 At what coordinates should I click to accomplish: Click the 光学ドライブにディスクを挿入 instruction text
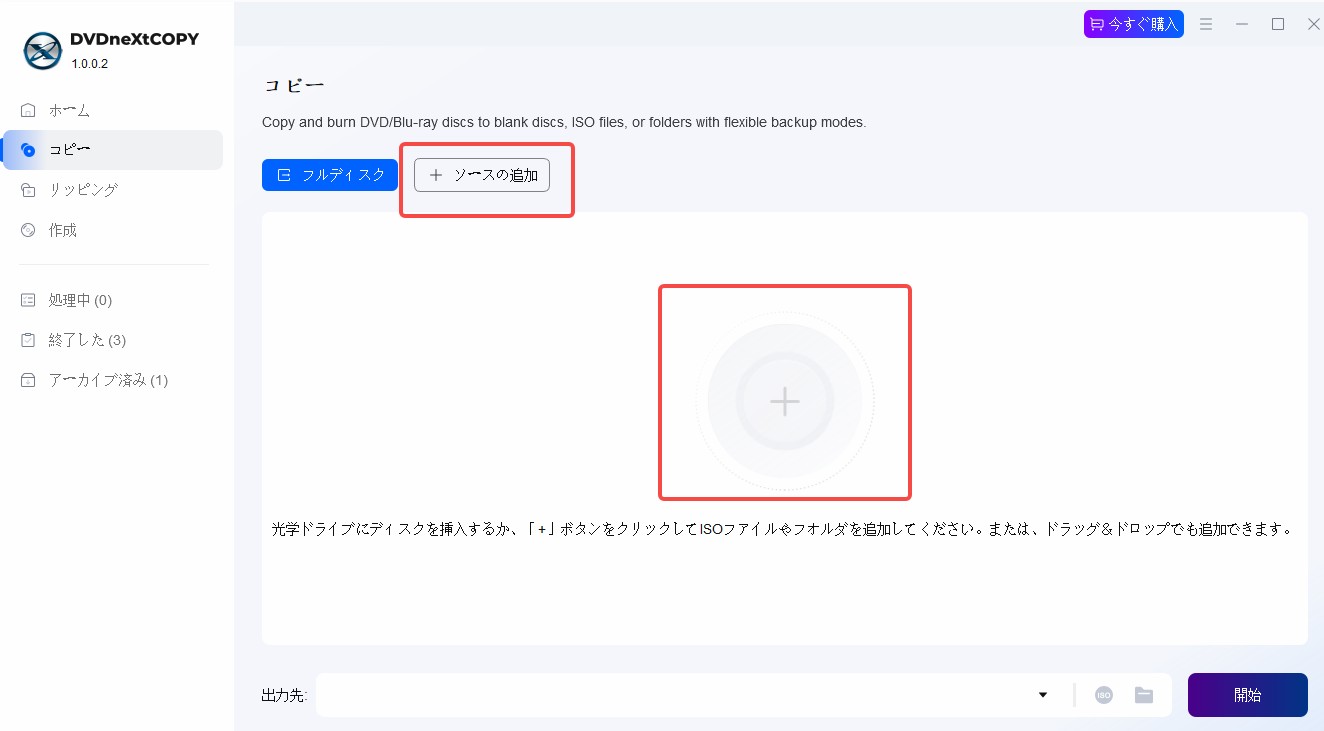click(783, 529)
